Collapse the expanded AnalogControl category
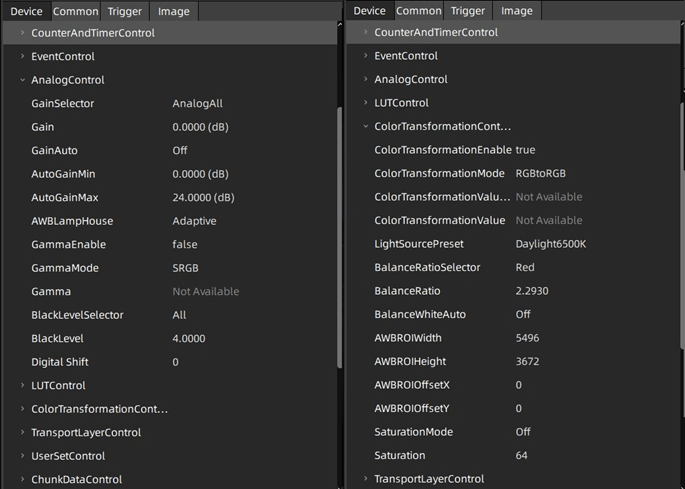Image resolution: width=685 pixels, height=489 pixels. click(23, 80)
